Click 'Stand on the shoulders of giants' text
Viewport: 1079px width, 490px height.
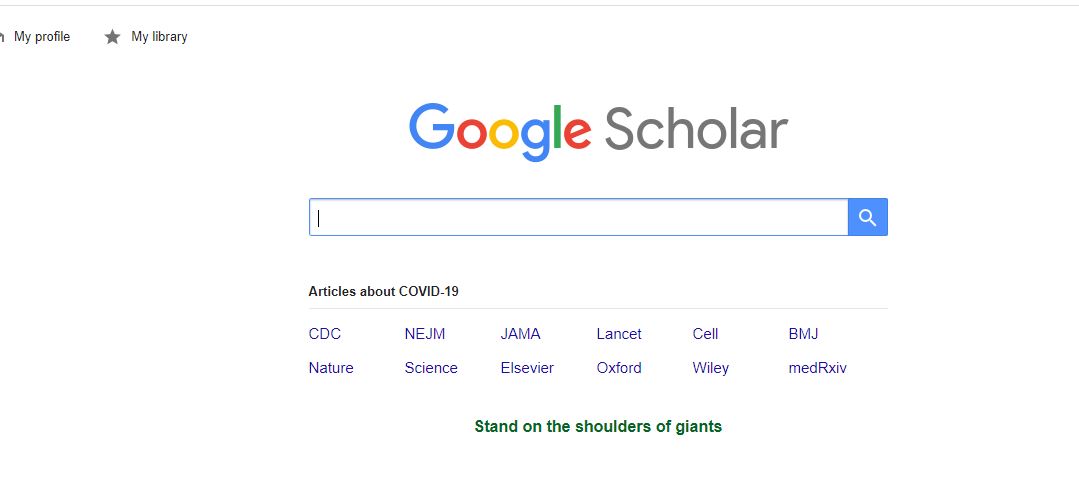(x=598, y=427)
